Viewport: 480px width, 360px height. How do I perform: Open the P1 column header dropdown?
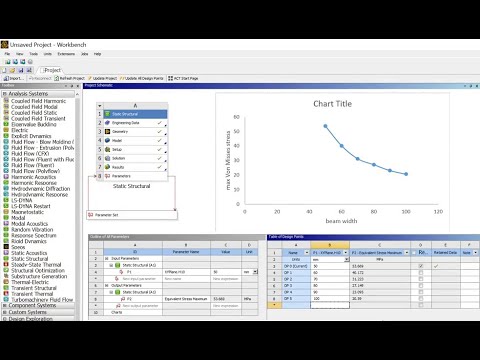coord(346,253)
